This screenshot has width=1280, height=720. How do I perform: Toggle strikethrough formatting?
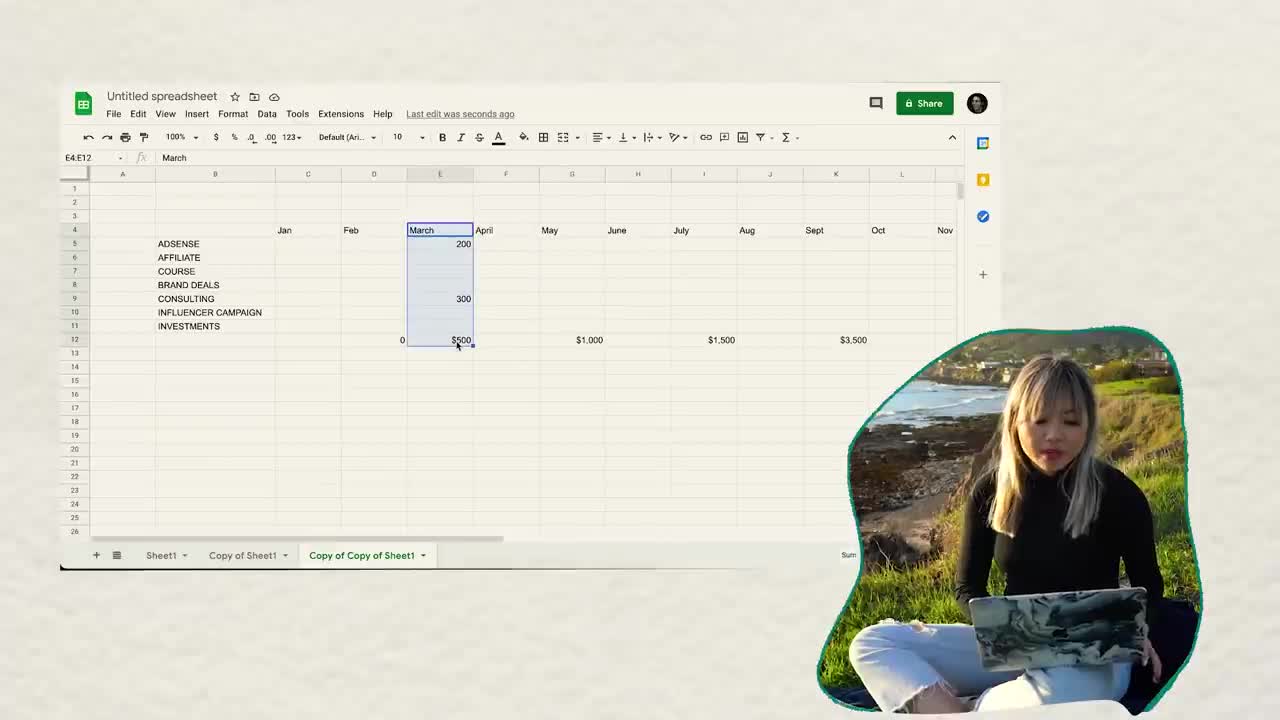pyautogui.click(x=479, y=137)
